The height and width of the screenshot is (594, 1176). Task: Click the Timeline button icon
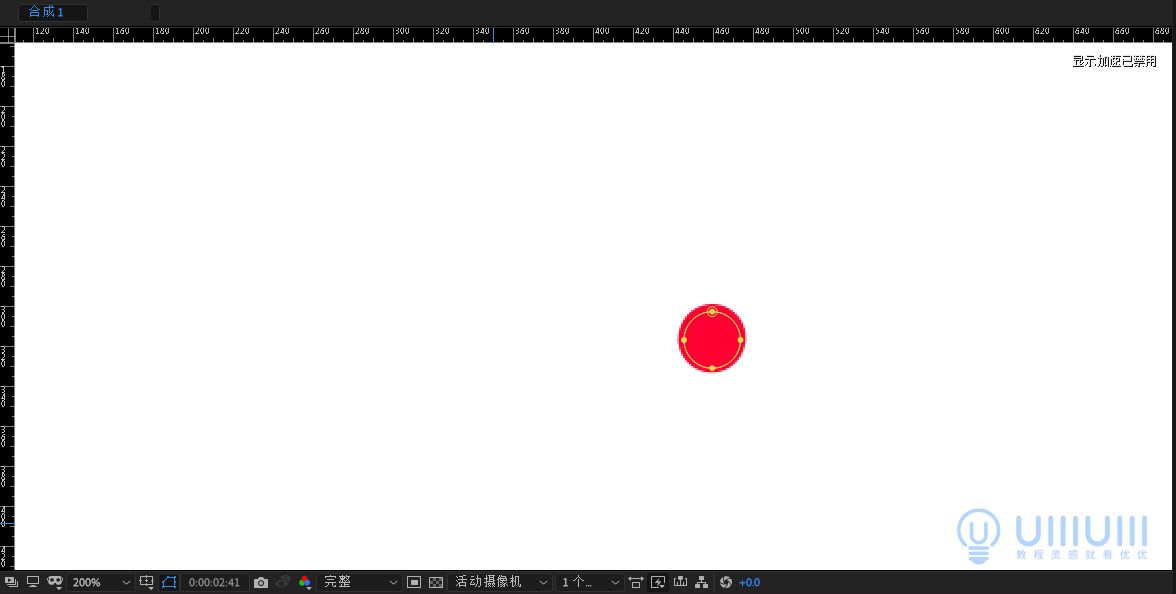click(x=680, y=582)
